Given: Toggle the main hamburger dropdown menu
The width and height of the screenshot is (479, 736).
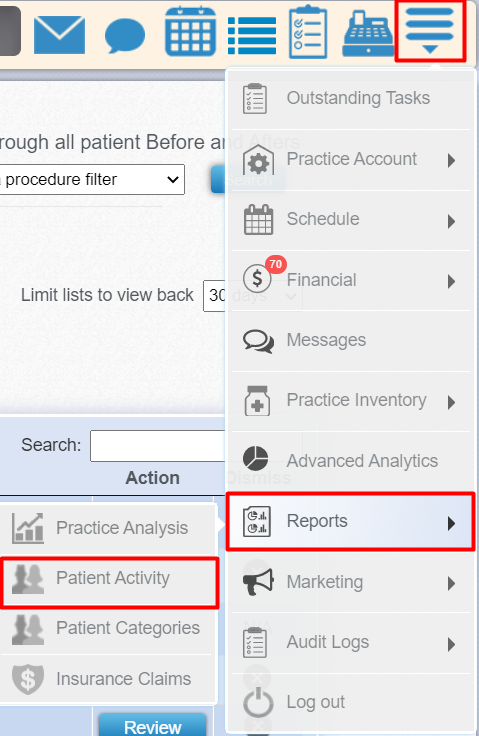Looking at the screenshot, I should pos(430,31).
